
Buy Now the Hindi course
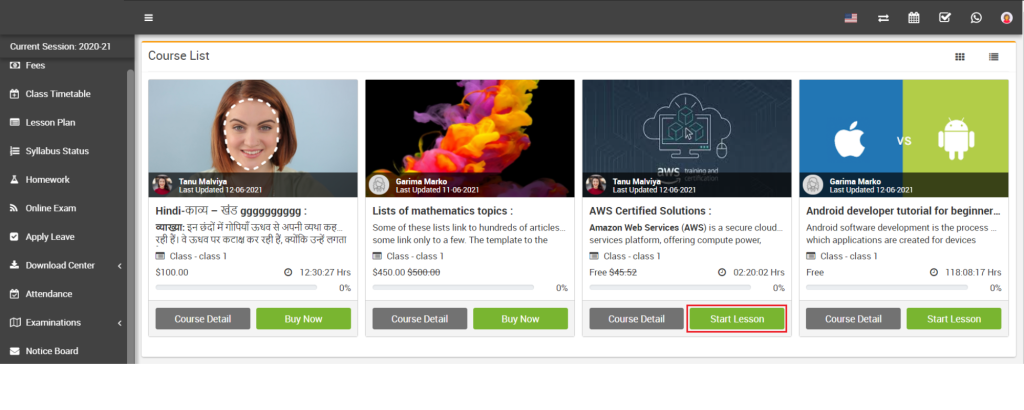coord(304,319)
